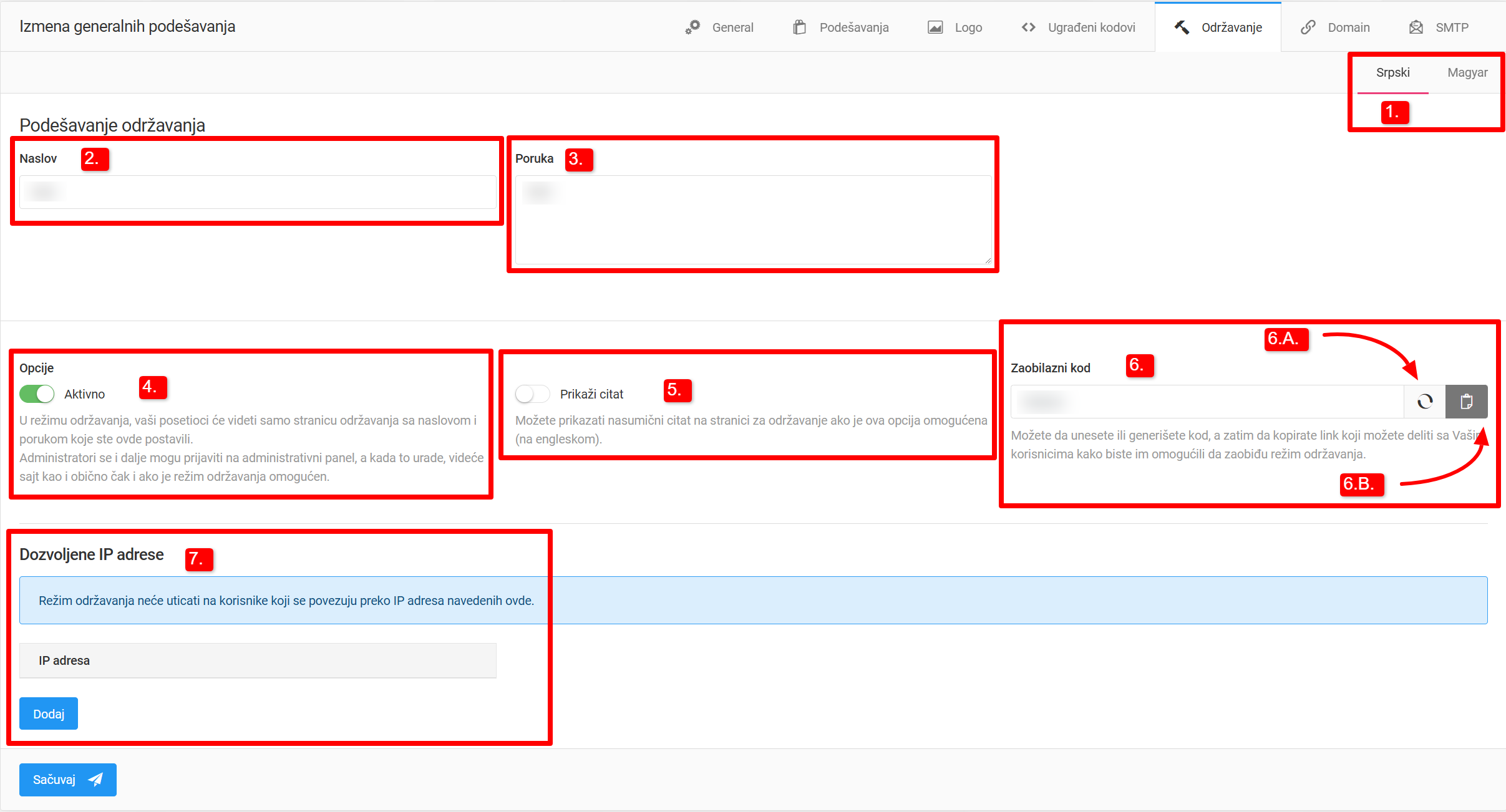Click the gears icon beside General
Viewport: 1506px width, 812px height.
[692, 27]
